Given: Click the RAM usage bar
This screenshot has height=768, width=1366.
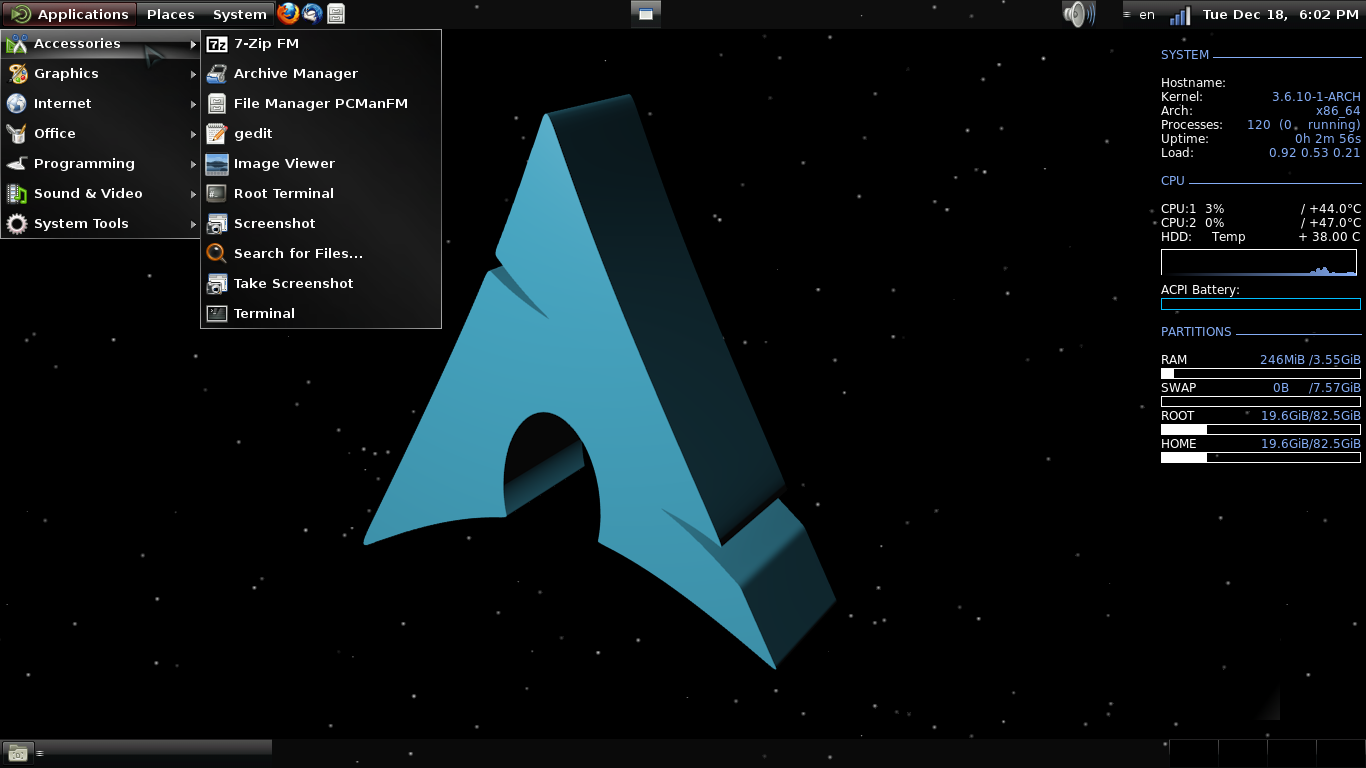Looking at the screenshot, I should coord(1261,373).
